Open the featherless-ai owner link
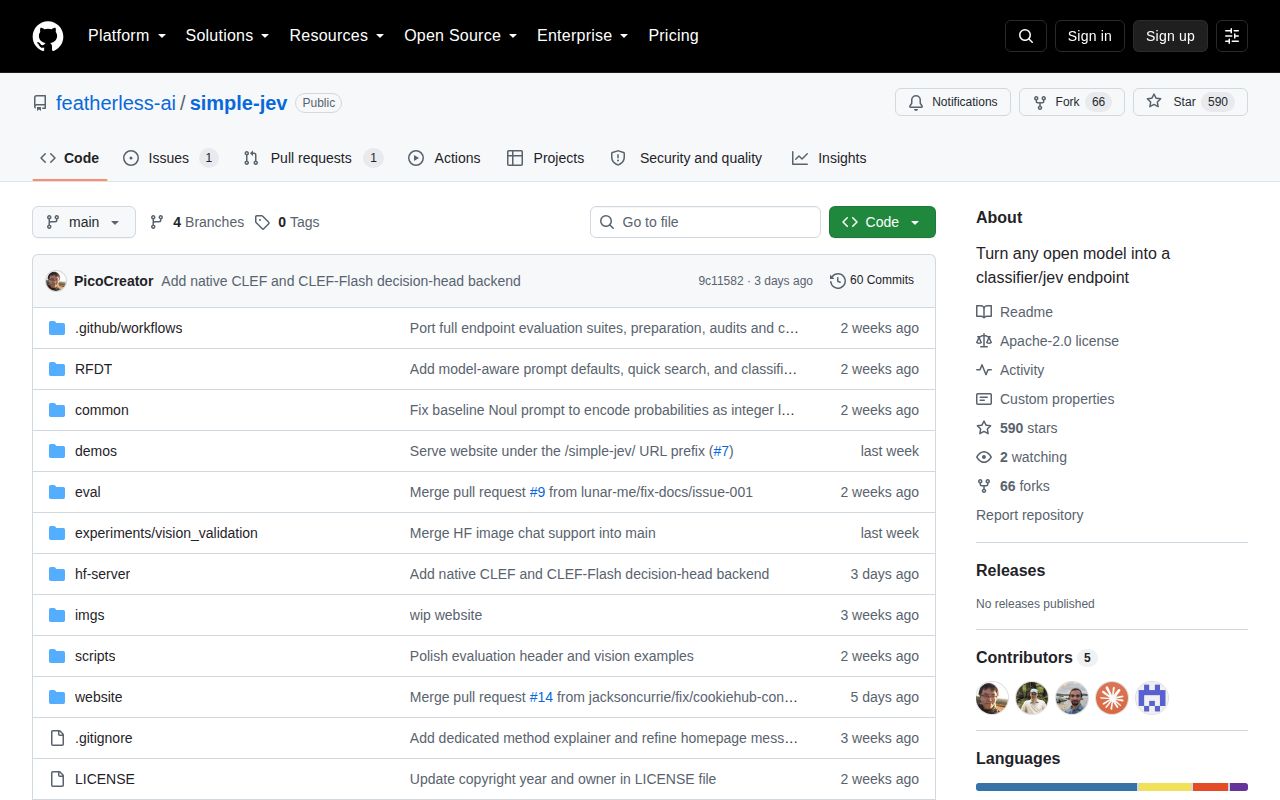 116,103
